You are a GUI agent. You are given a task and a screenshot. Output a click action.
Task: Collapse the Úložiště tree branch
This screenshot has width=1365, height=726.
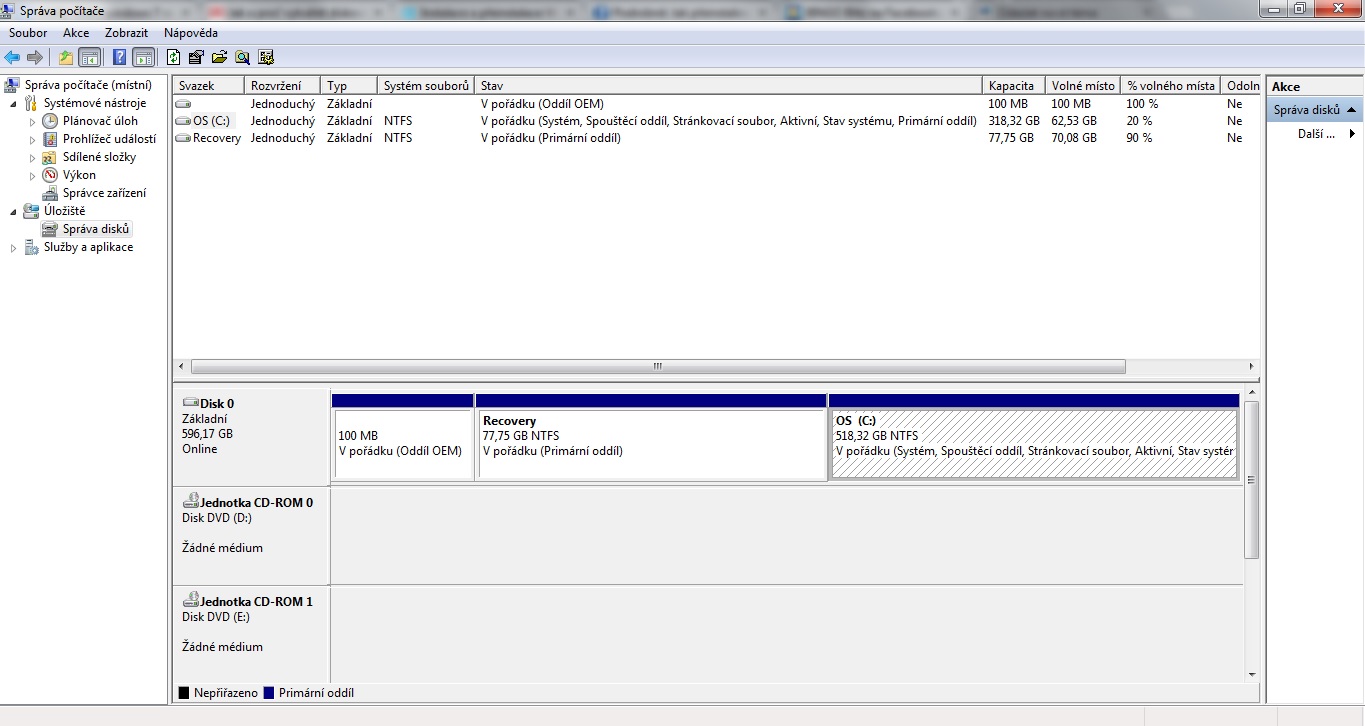pyautogui.click(x=13, y=212)
